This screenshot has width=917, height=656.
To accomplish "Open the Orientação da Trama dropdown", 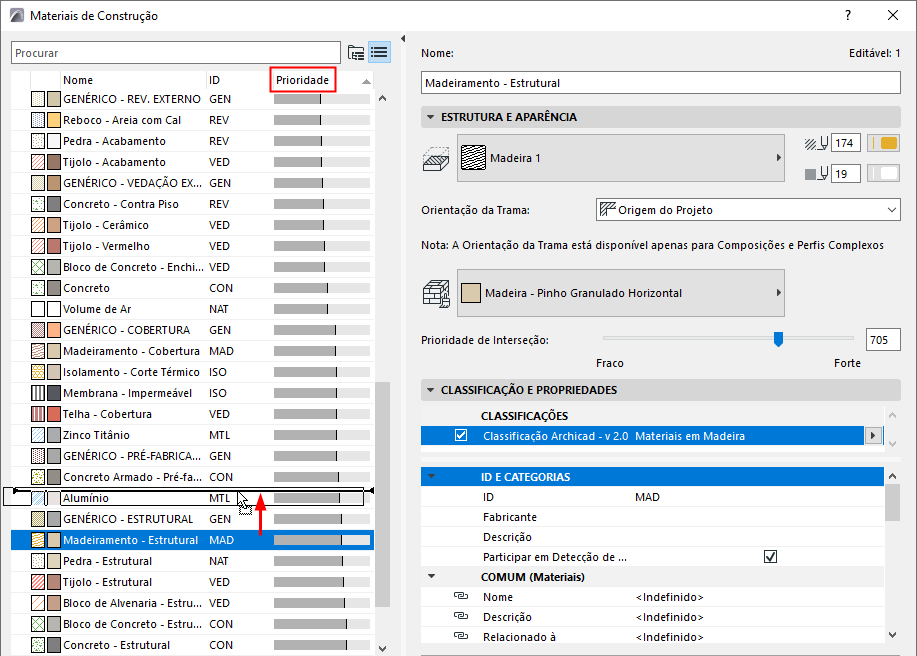I will (x=748, y=210).
